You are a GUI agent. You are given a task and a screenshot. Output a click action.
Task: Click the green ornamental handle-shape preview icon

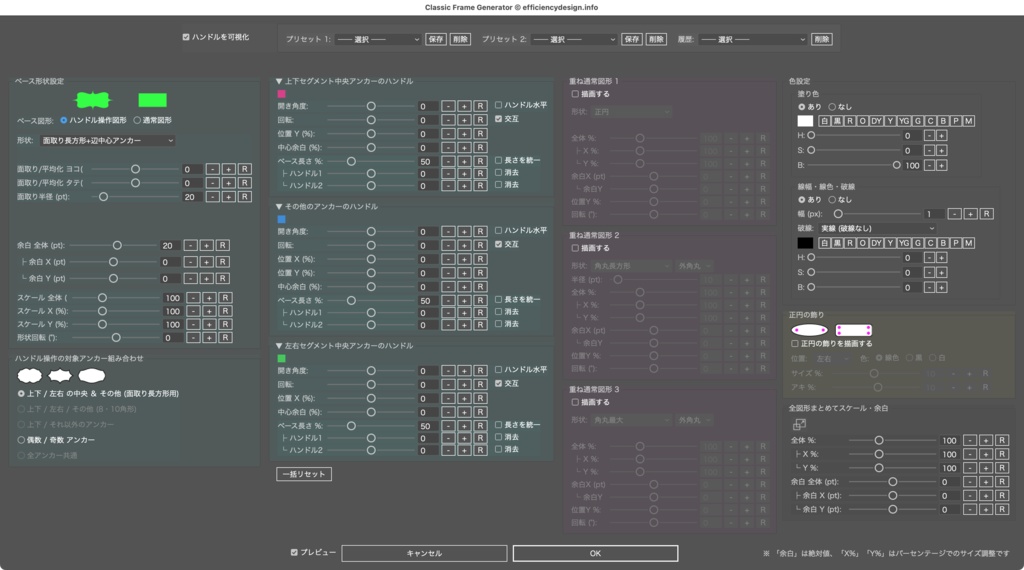[93, 100]
